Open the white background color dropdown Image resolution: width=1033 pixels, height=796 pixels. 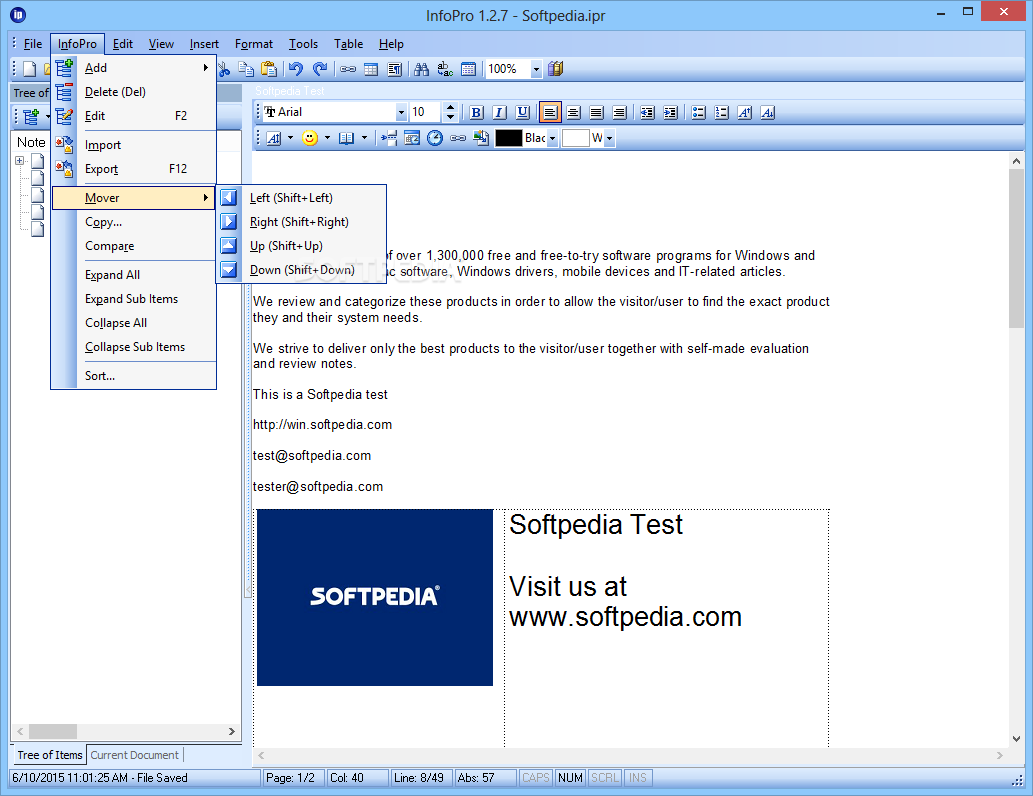(609, 138)
